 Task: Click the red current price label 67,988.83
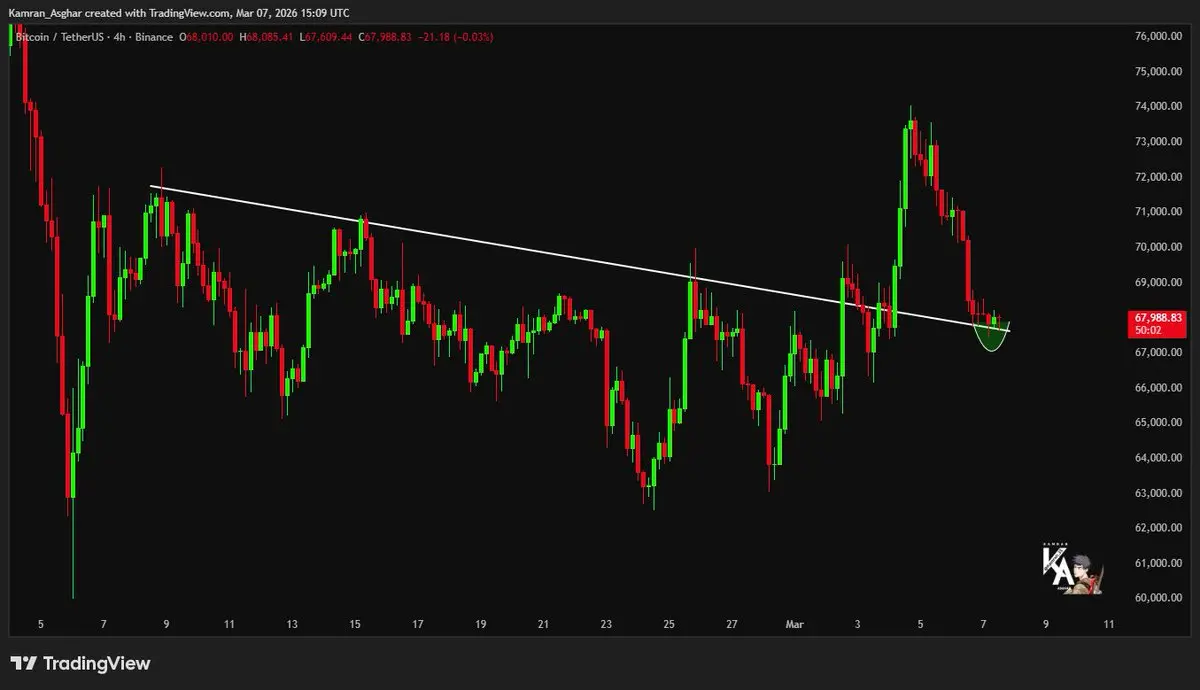click(x=1158, y=317)
